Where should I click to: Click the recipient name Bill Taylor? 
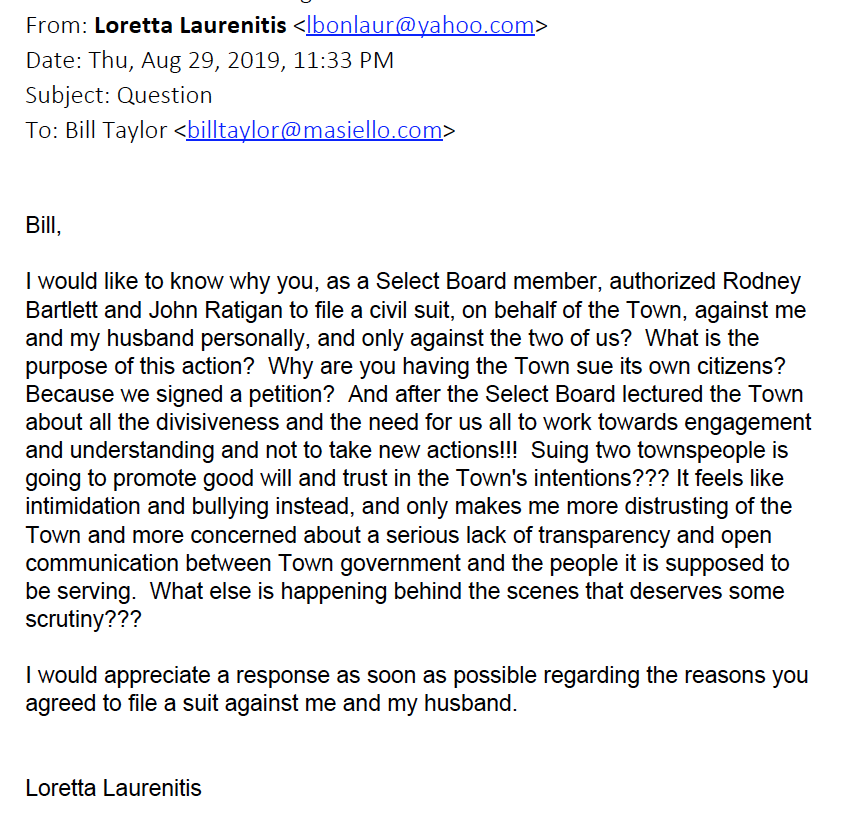click(116, 131)
